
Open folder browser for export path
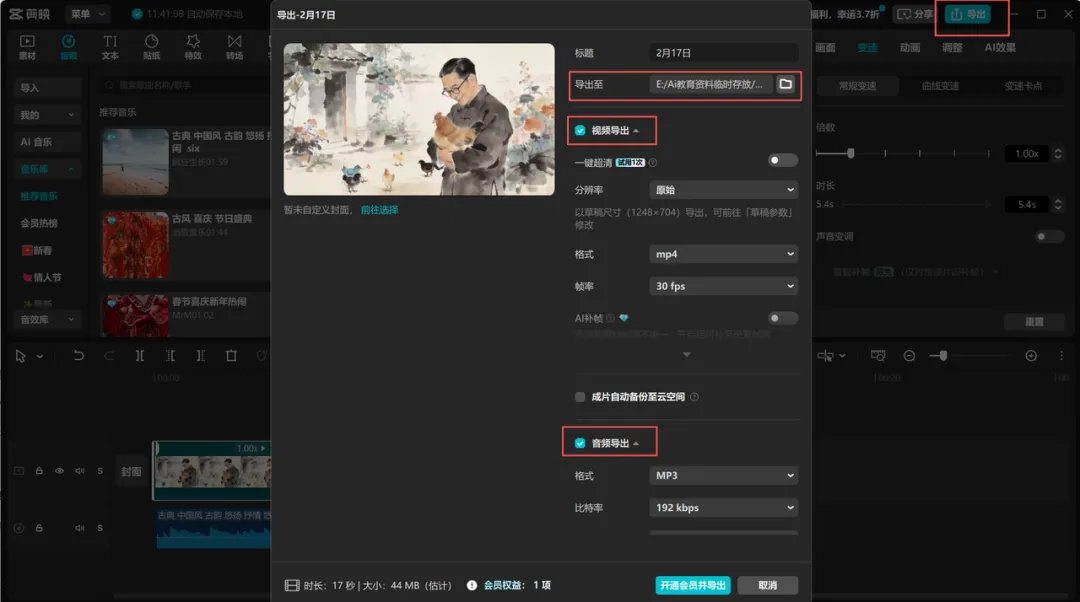click(785, 84)
